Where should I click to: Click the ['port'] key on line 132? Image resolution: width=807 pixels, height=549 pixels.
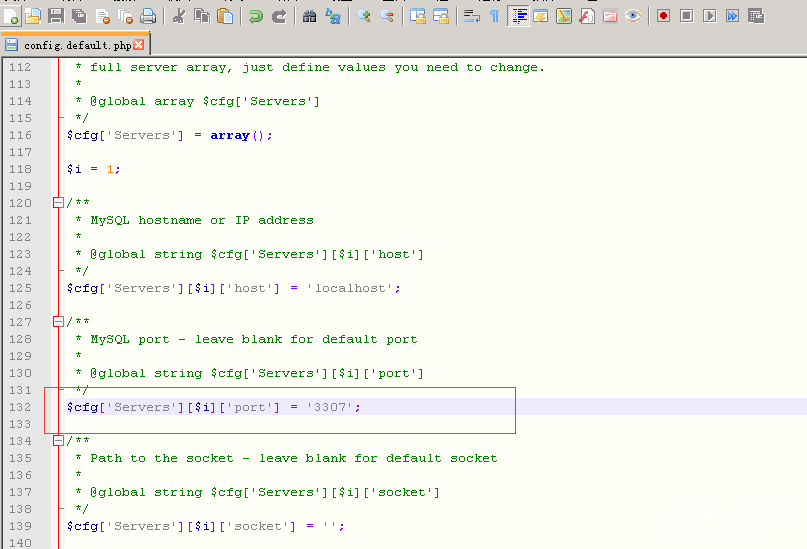[x=249, y=408]
